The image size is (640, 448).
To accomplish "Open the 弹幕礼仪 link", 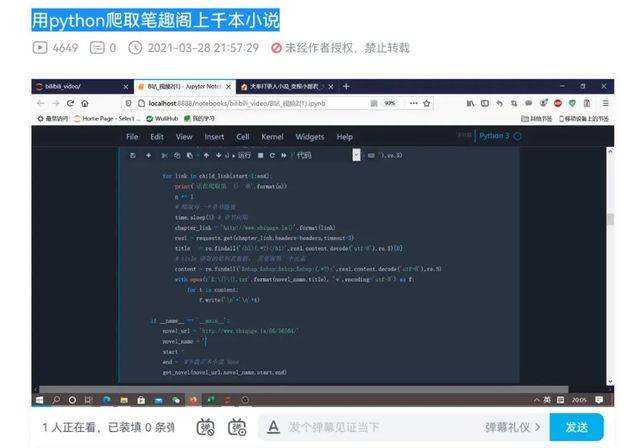I will coord(513,427).
